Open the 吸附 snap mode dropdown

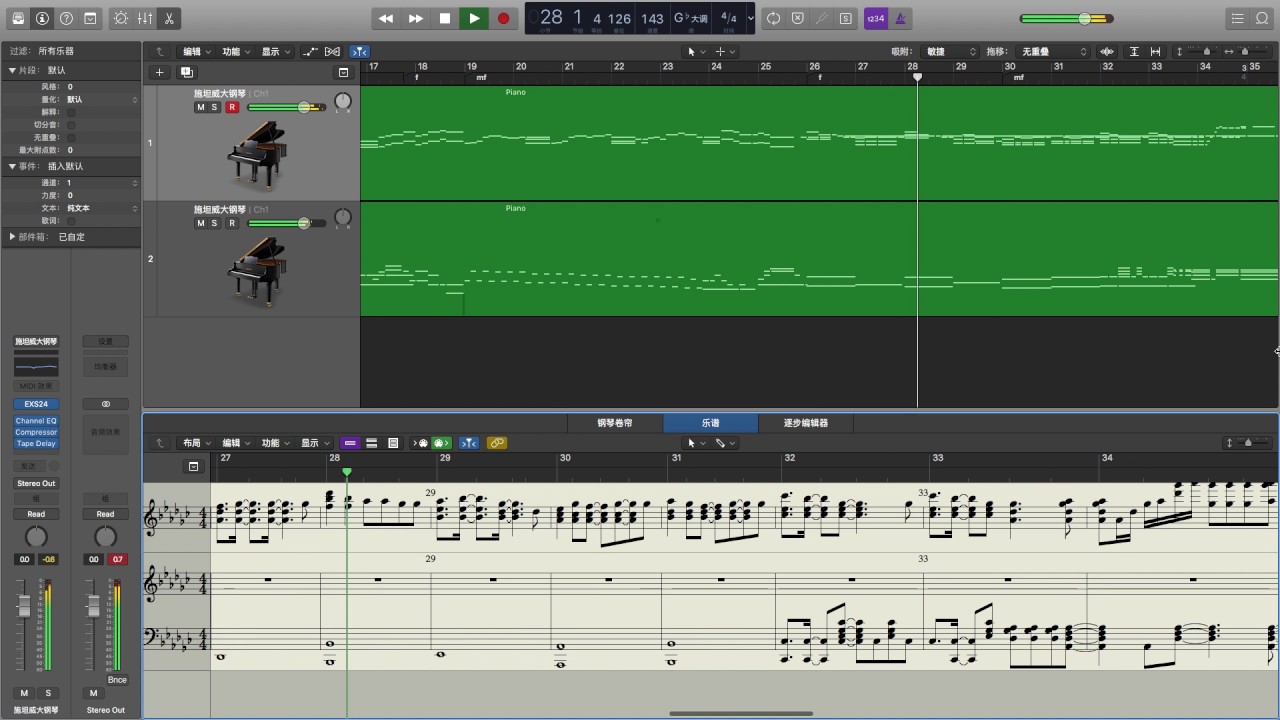951,52
